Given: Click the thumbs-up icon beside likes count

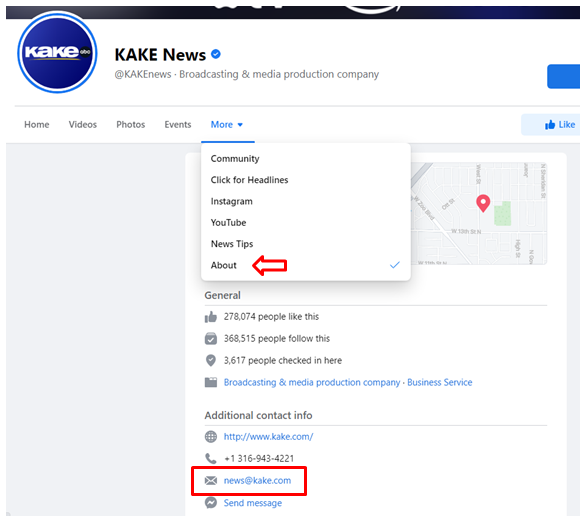Looking at the screenshot, I should point(210,317).
